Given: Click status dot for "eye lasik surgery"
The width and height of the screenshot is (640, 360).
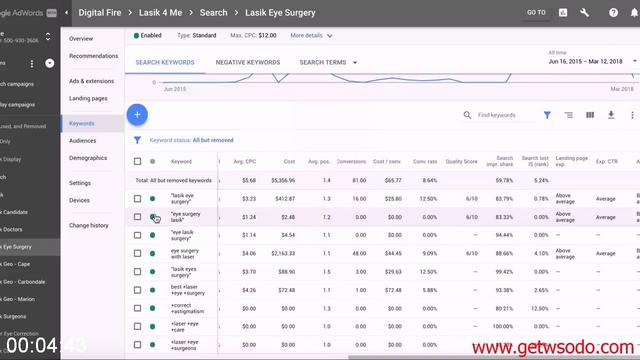Looking at the screenshot, I should pos(152,235).
